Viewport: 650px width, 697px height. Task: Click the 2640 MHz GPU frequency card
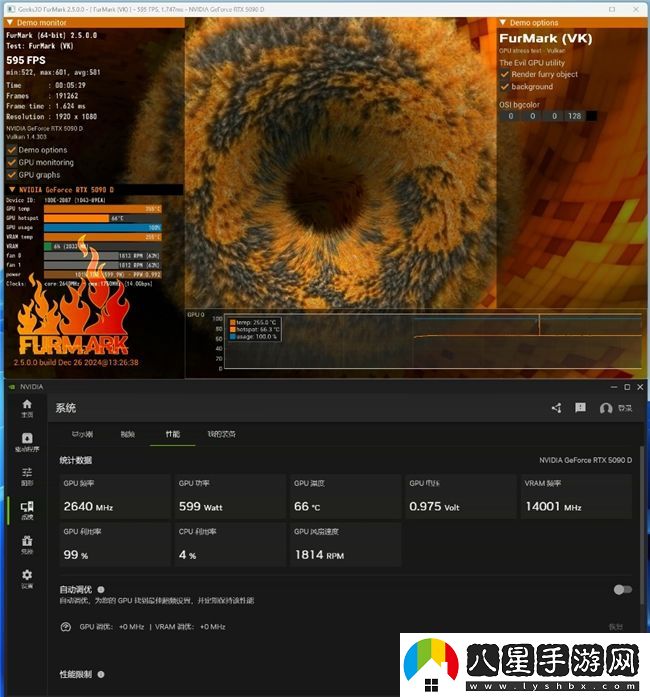pyautogui.click(x=115, y=497)
